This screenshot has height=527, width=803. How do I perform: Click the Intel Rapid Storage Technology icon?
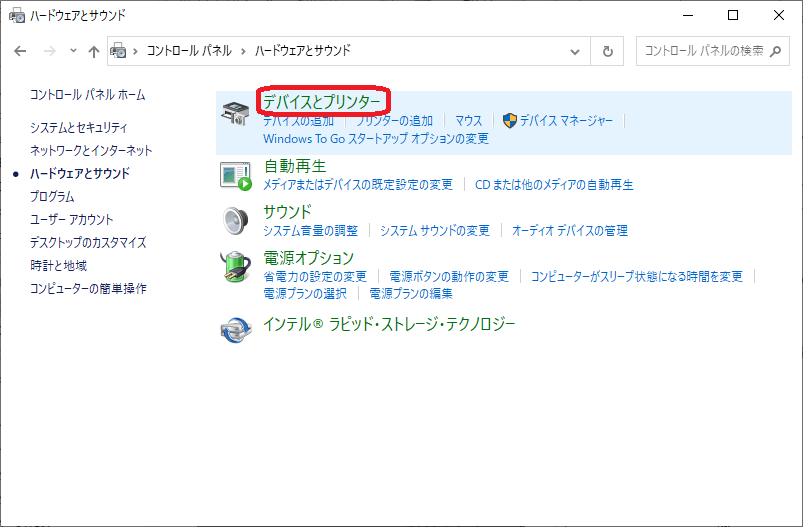[236, 327]
